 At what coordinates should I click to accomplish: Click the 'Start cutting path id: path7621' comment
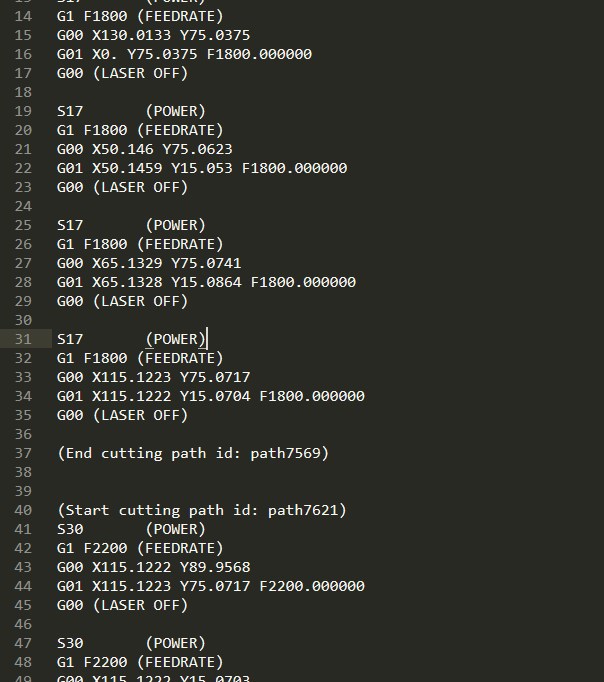tap(202, 510)
